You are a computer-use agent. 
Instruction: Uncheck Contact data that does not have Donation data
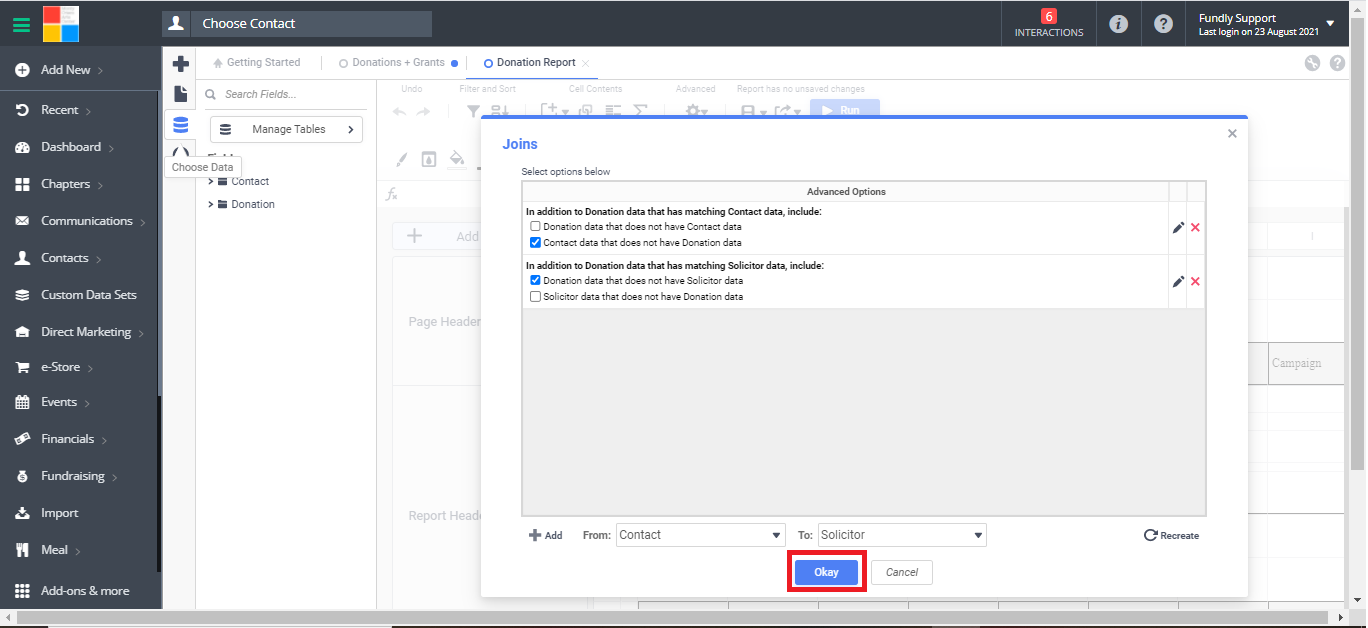[535, 242]
